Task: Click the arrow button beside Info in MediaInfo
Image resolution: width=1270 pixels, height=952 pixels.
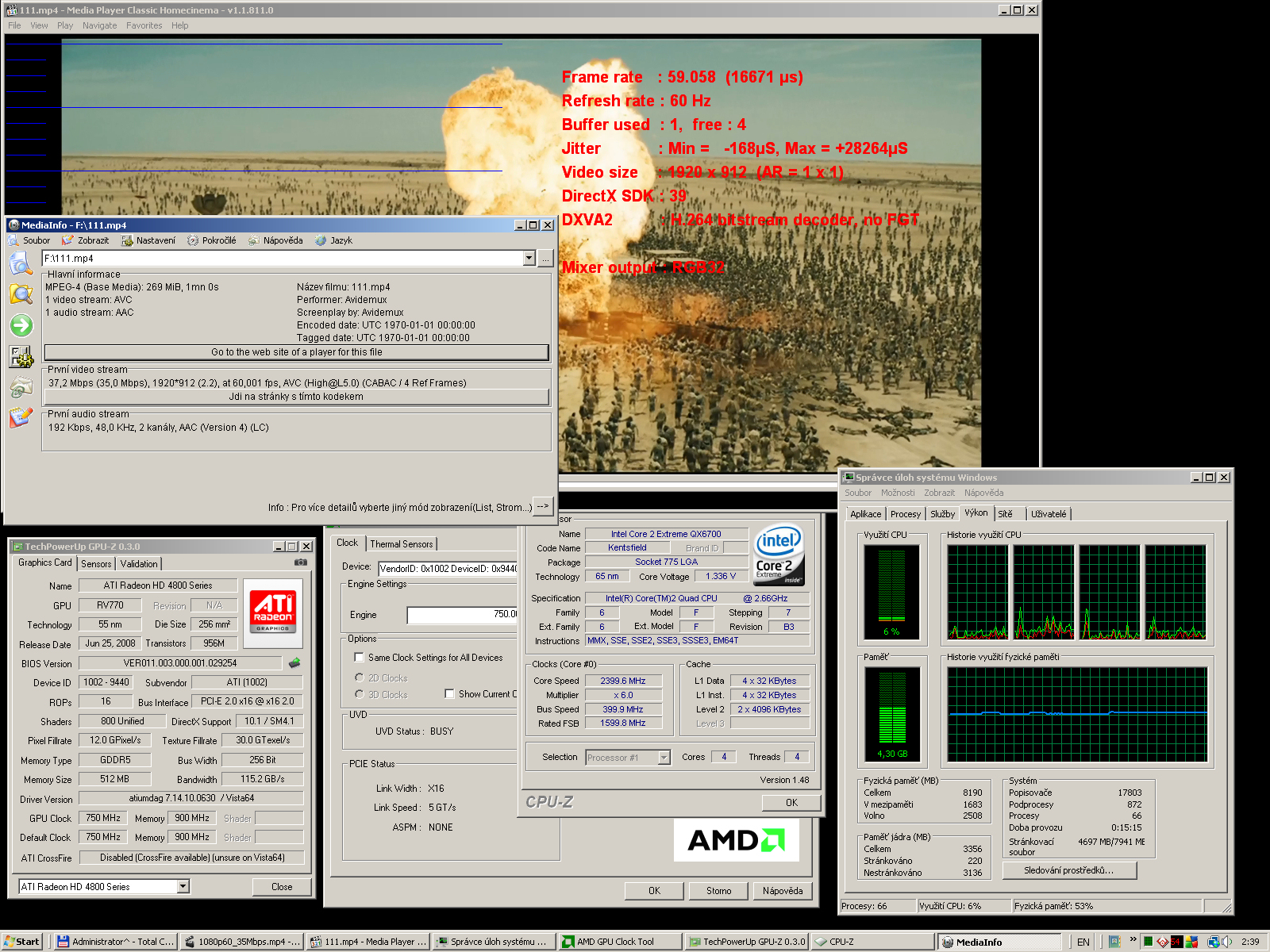Action: point(543,506)
